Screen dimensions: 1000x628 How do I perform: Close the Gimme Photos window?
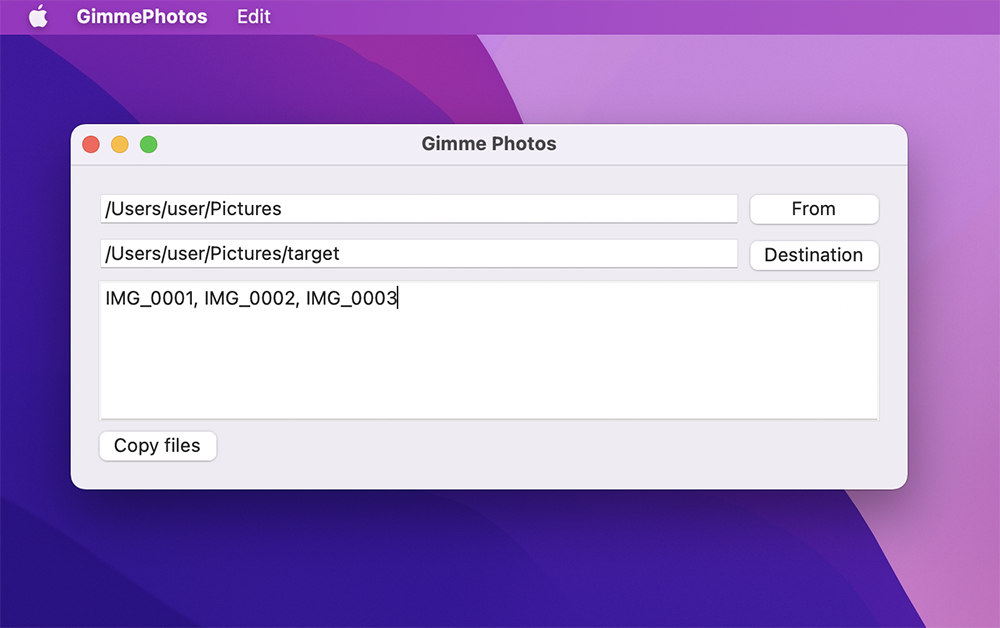point(91,144)
